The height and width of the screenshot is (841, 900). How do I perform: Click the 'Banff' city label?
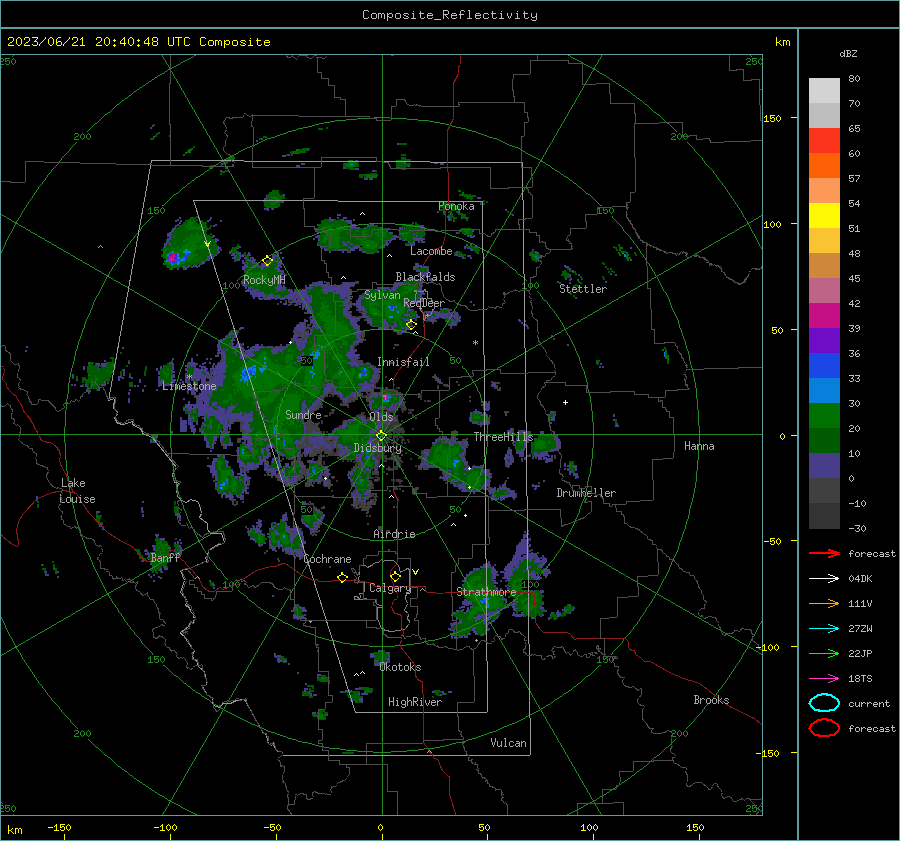coord(165,557)
